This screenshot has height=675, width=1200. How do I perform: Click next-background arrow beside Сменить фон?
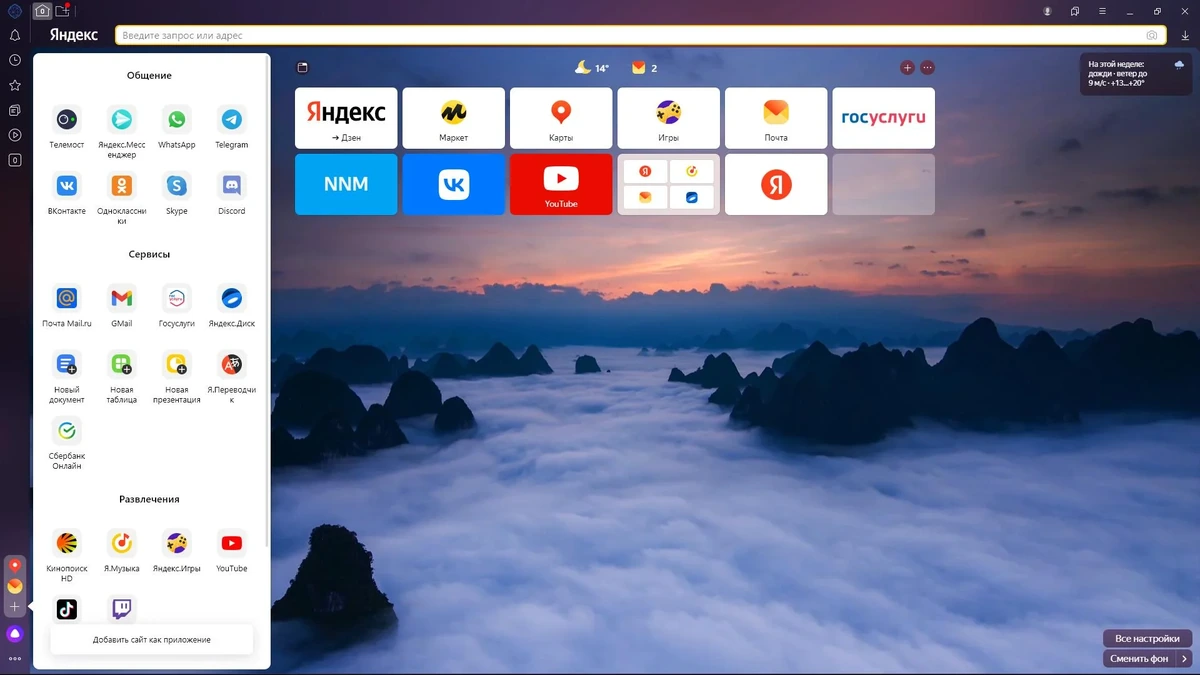1184,659
